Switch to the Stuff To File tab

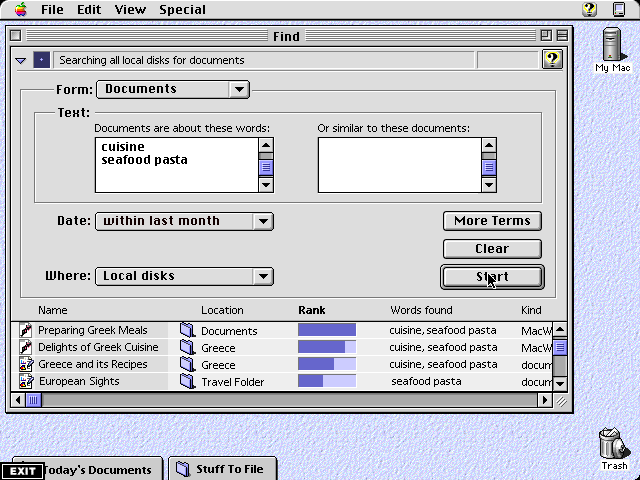(221, 468)
